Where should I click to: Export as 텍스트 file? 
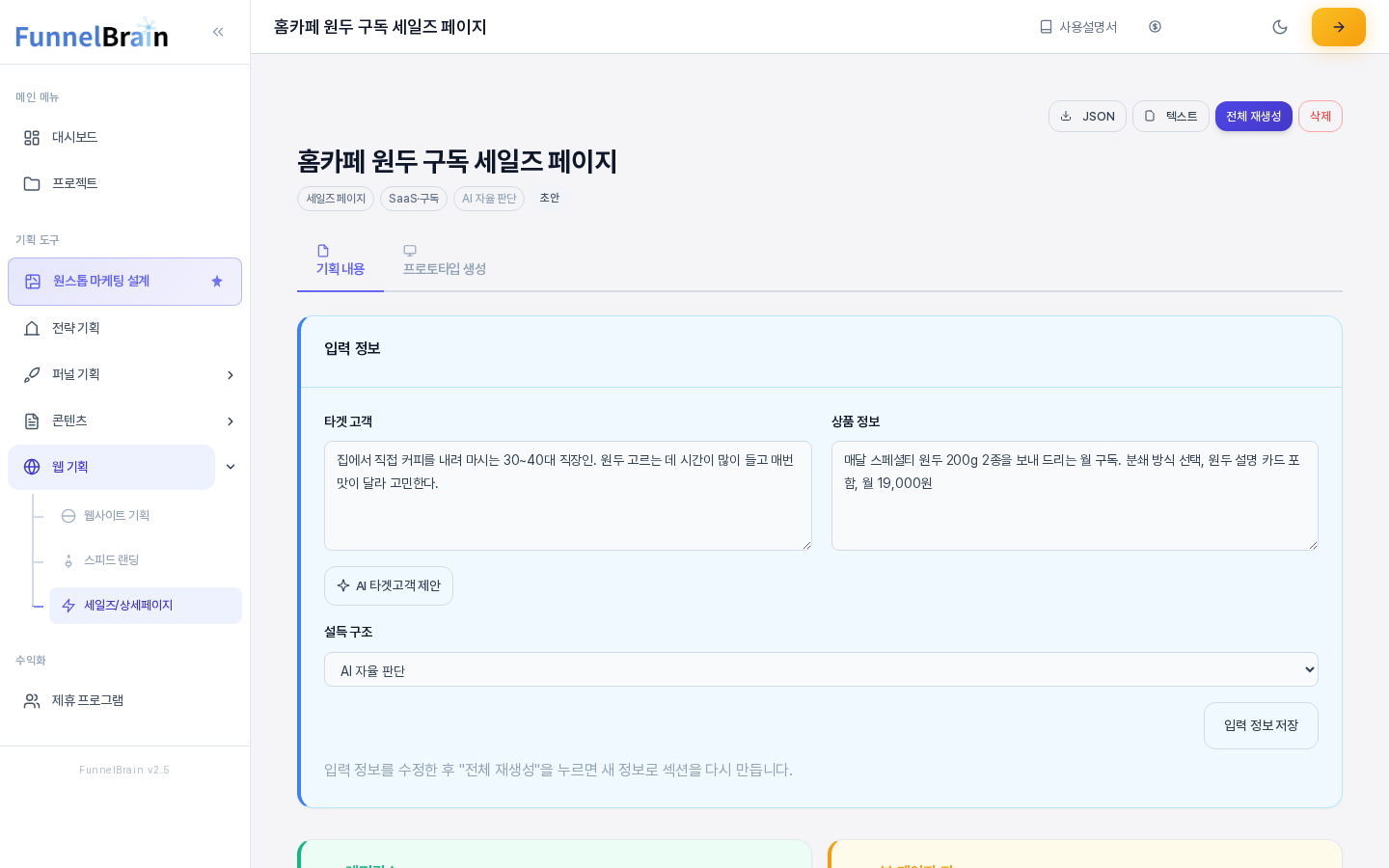pos(1171,117)
